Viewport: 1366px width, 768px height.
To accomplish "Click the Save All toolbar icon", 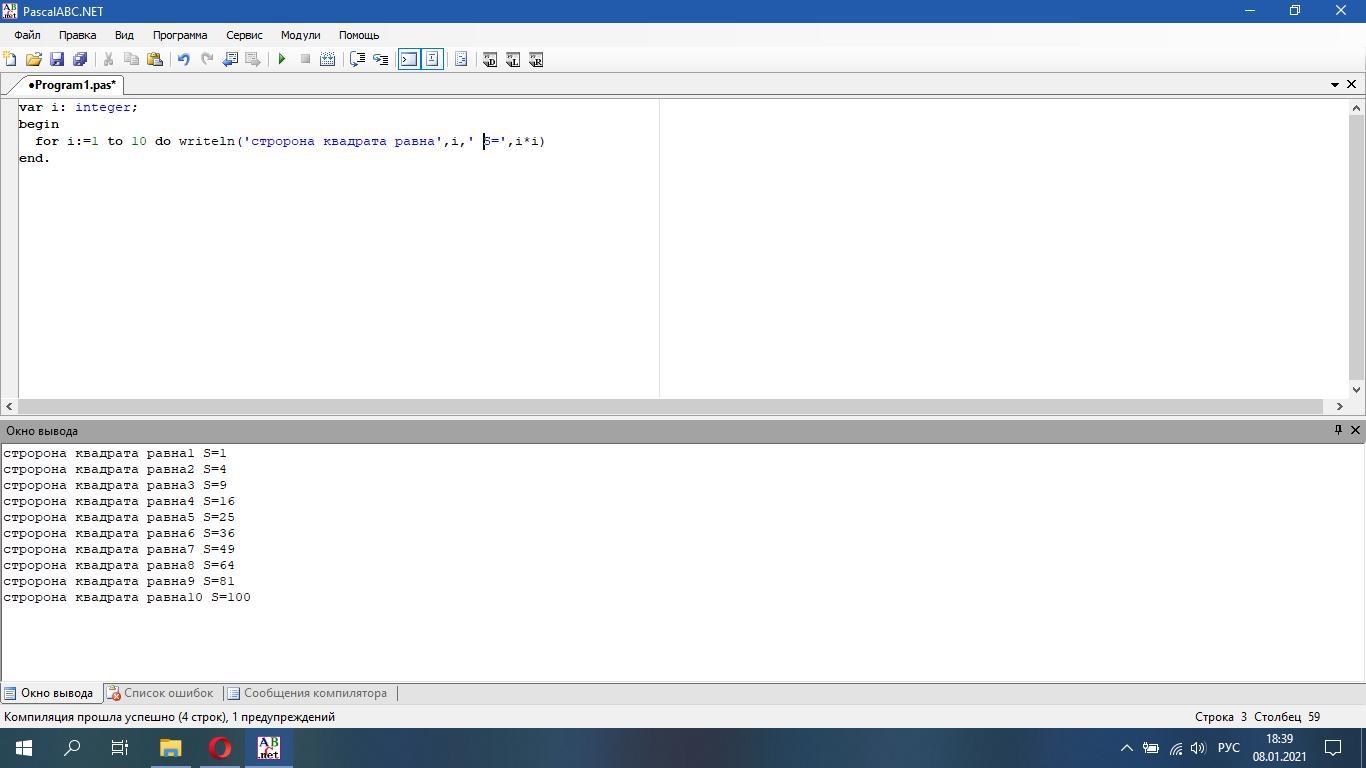I will click(x=80, y=60).
